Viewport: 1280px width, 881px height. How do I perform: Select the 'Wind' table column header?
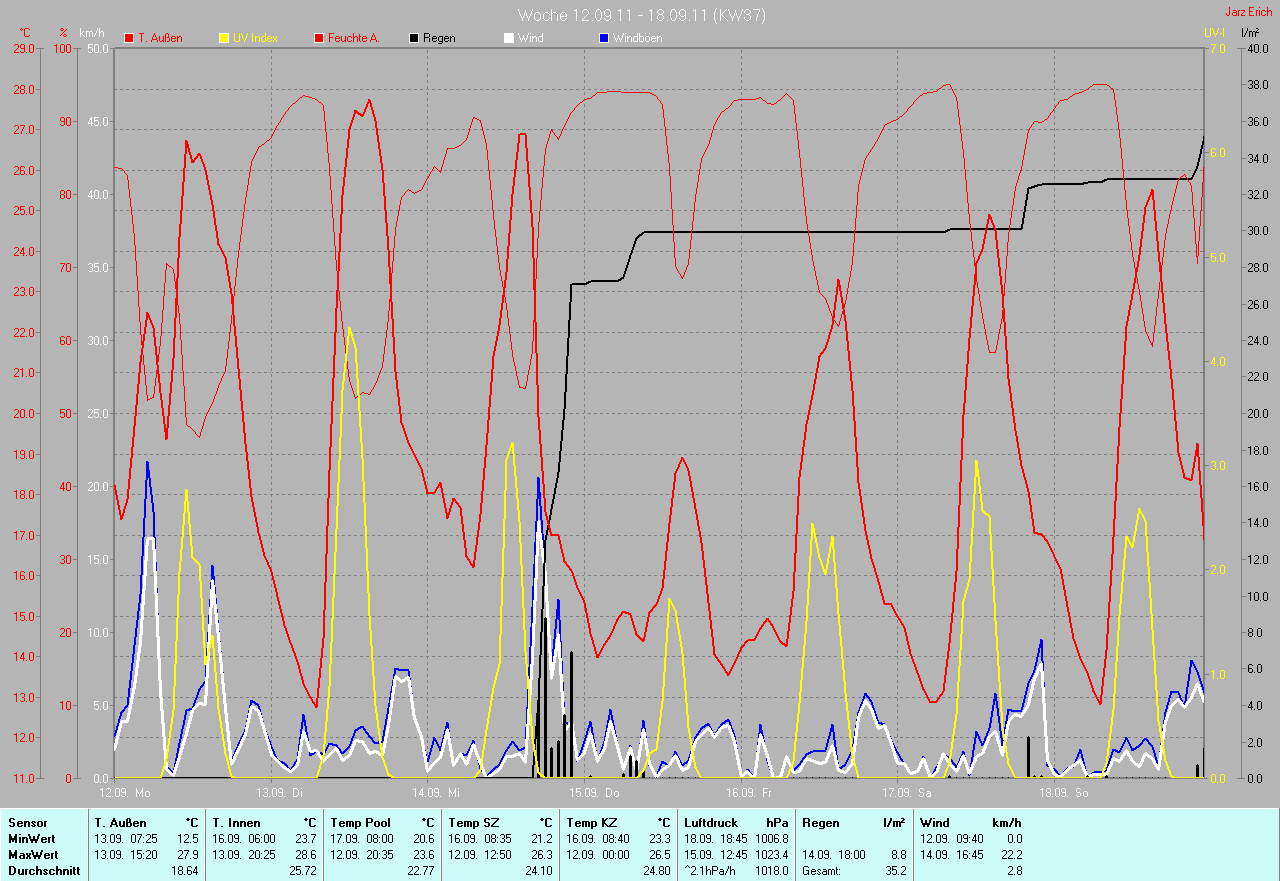pyautogui.click(x=935, y=822)
